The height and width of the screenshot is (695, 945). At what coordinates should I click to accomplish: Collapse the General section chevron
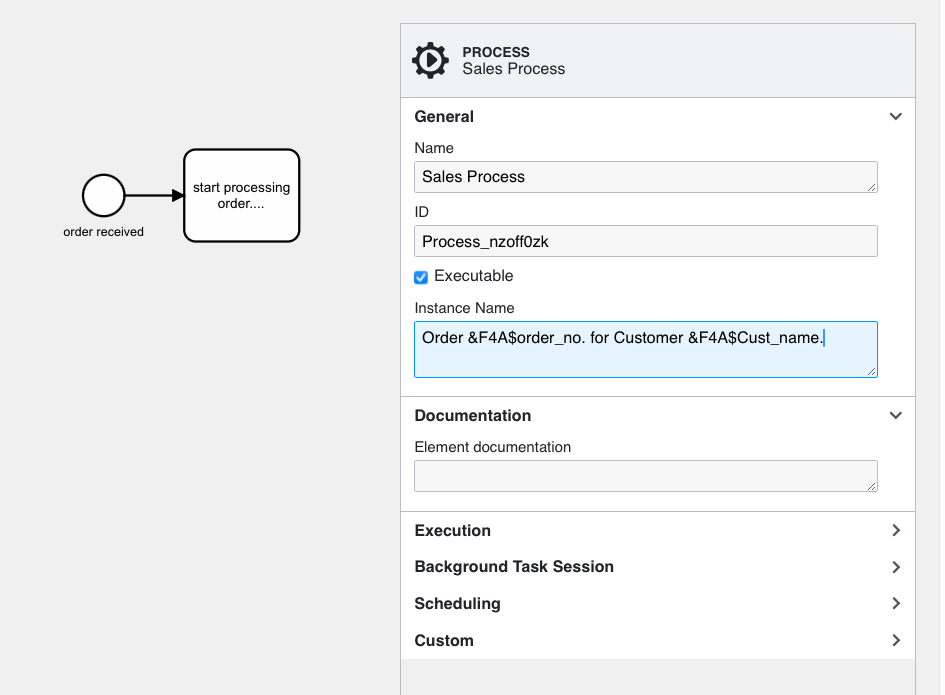(x=896, y=116)
